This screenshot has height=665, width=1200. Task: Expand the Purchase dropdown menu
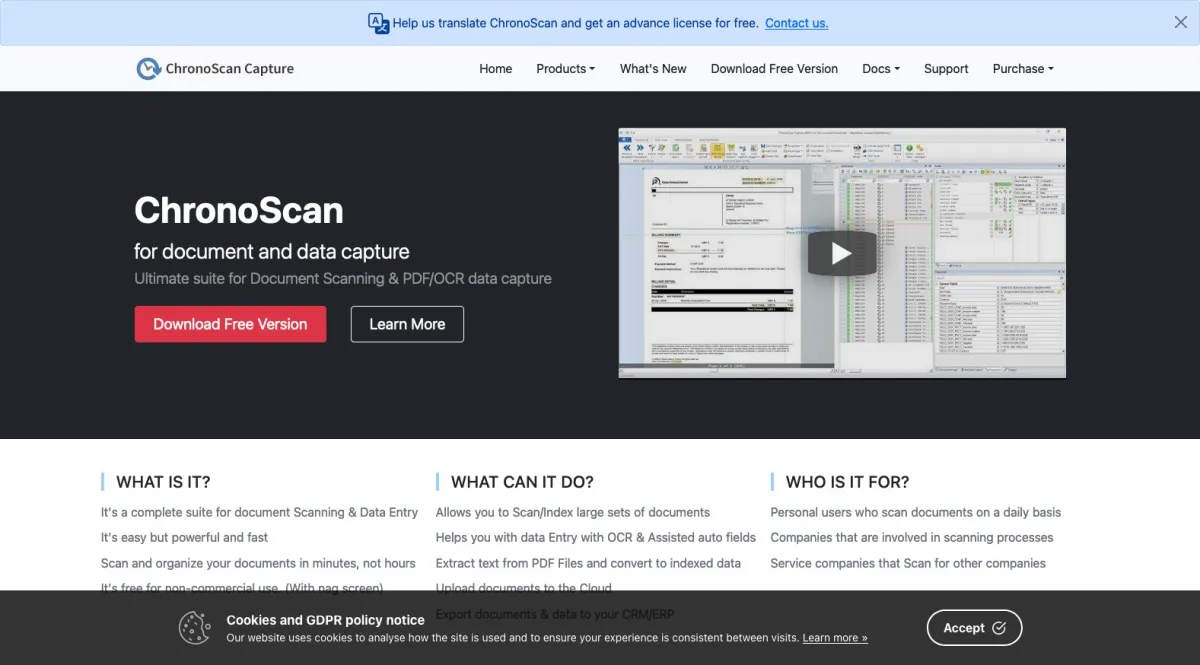(1023, 69)
